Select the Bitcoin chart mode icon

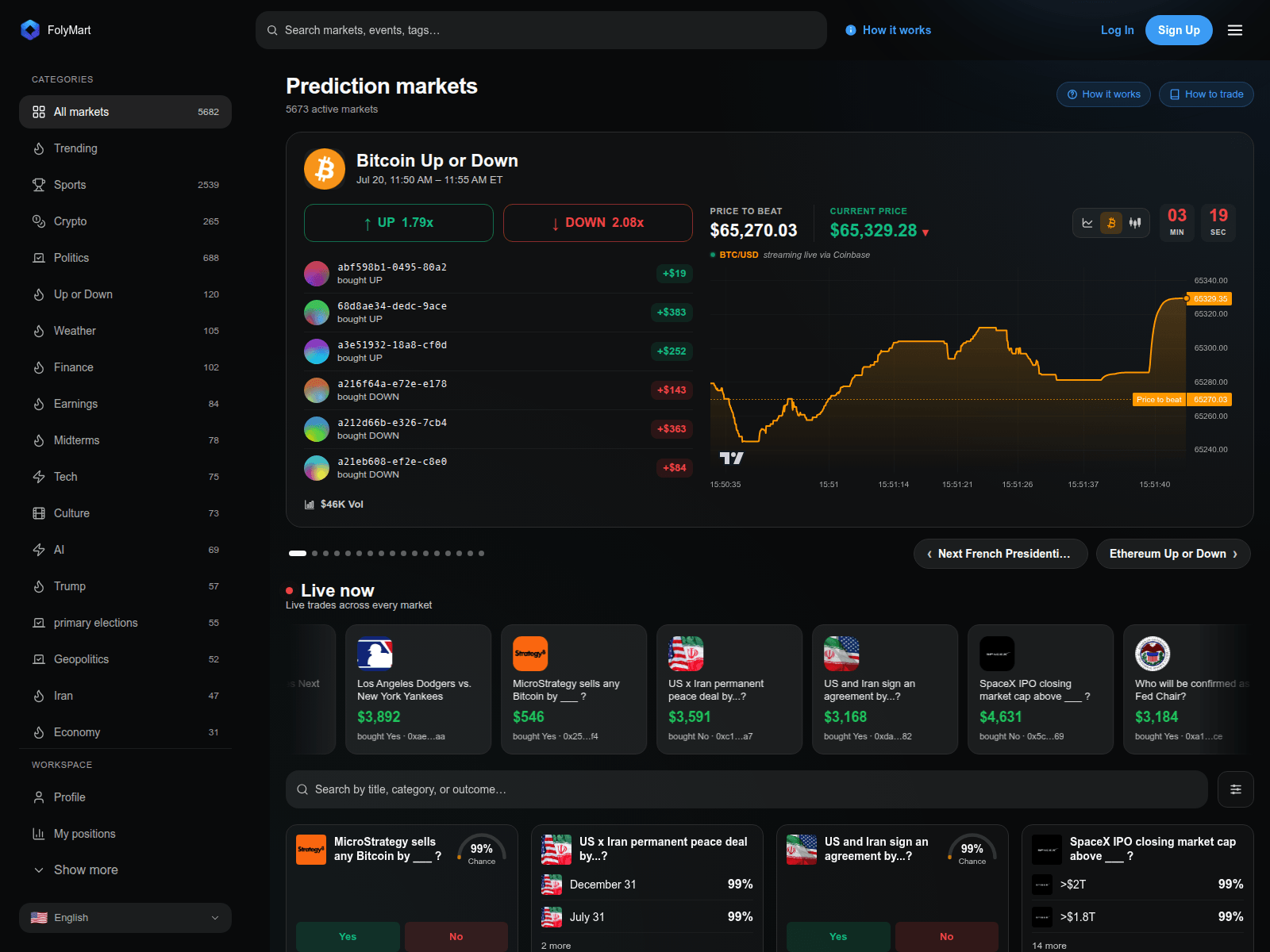coord(1111,223)
